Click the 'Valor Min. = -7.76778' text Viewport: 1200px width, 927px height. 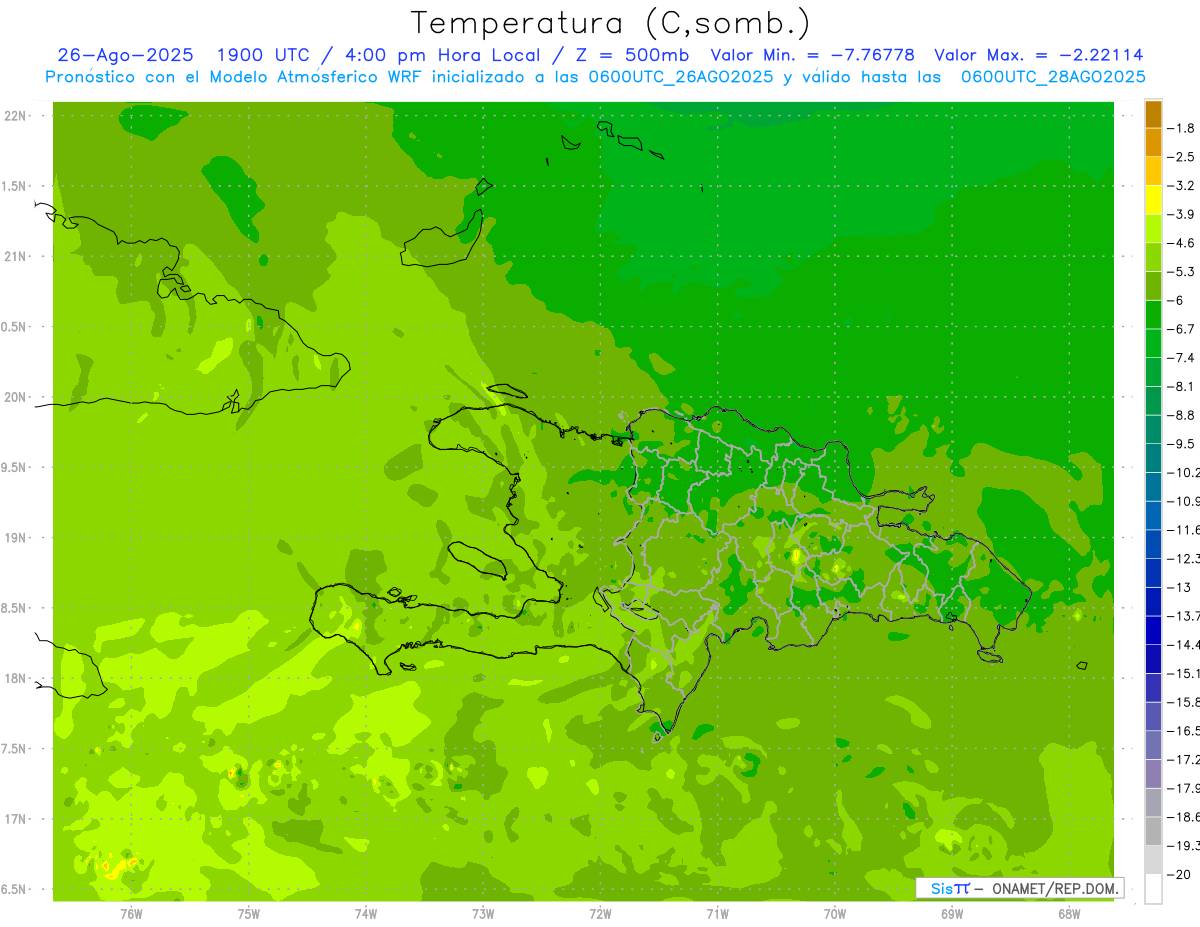click(812, 56)
